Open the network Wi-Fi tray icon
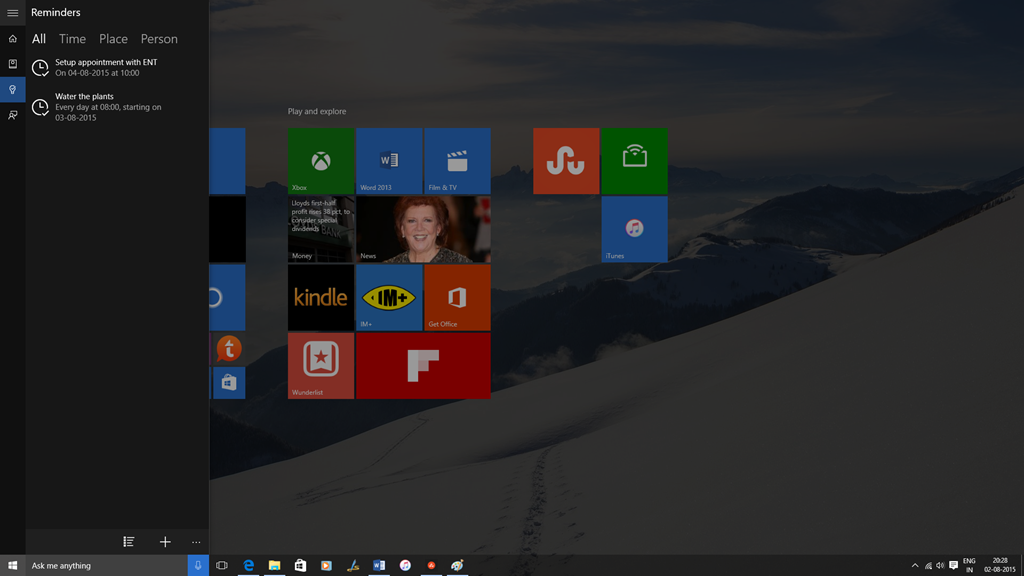This screenshot has width=1024, height=576. (x=928, y=566)
